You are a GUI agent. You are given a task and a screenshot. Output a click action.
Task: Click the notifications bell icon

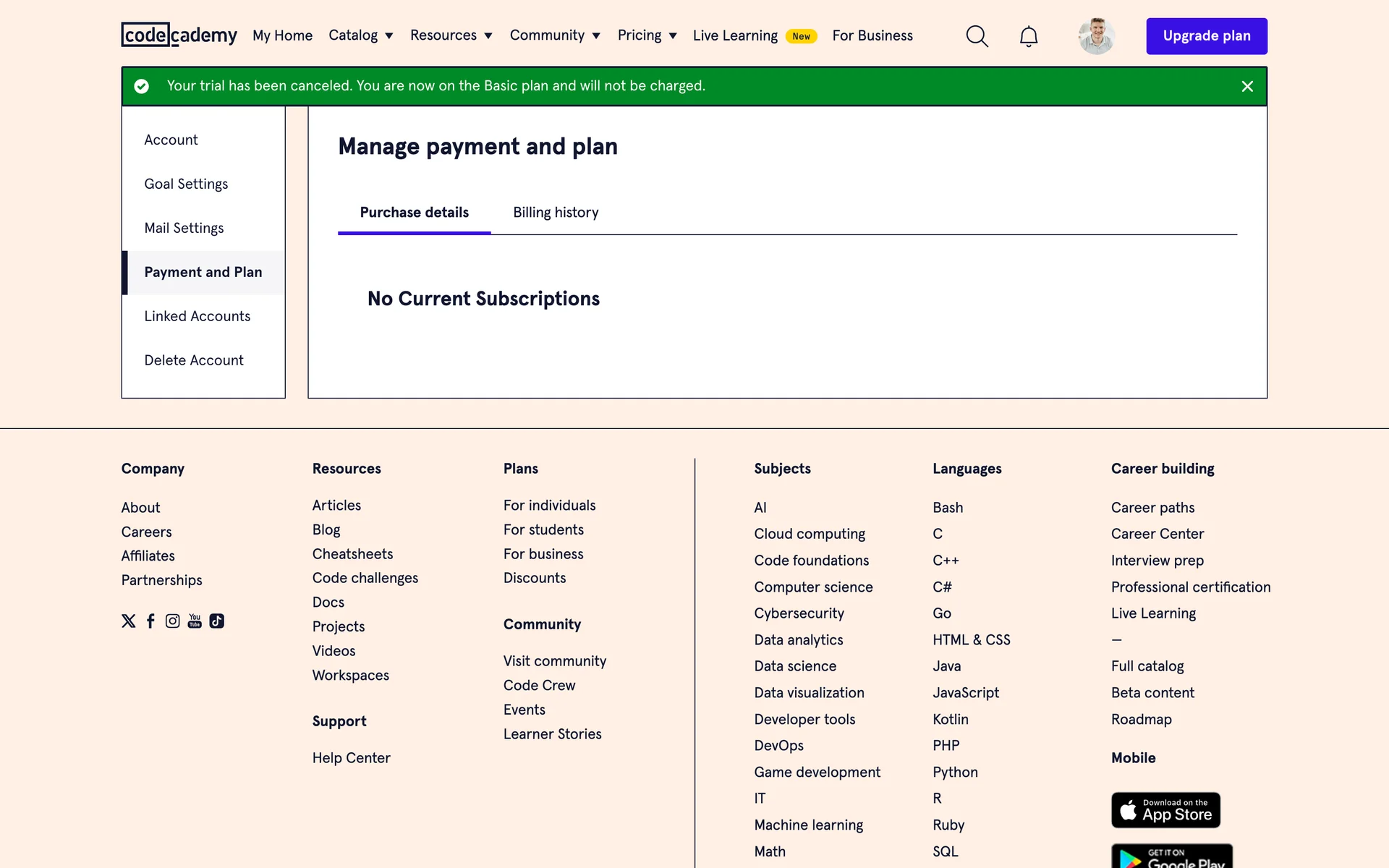click(x=1028, y=36)
